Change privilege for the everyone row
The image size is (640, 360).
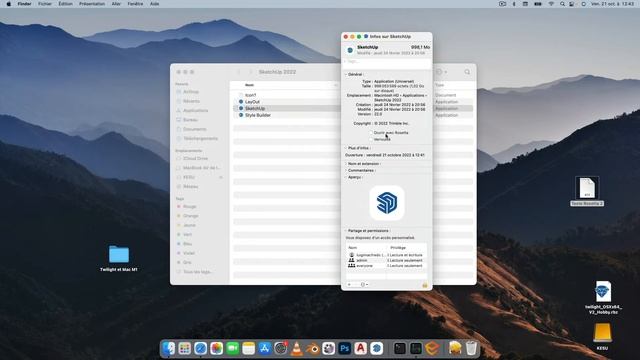[405, 266]
